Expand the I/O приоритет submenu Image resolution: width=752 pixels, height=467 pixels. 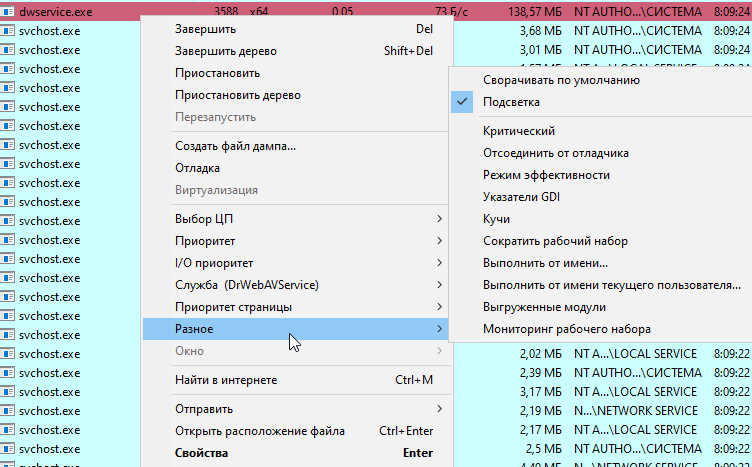pos(213,262)
